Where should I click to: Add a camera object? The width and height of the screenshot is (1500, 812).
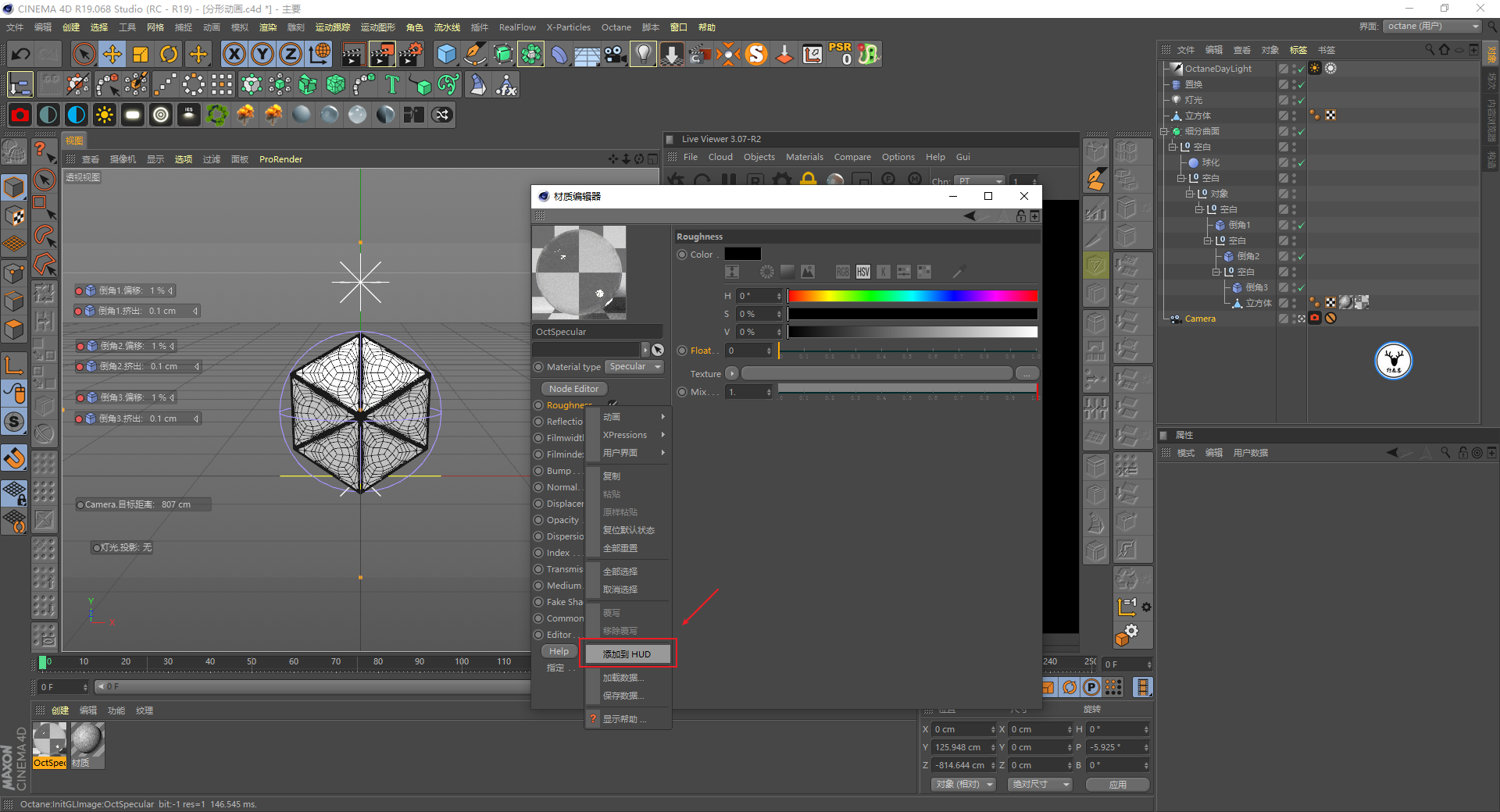pos(616,54)
